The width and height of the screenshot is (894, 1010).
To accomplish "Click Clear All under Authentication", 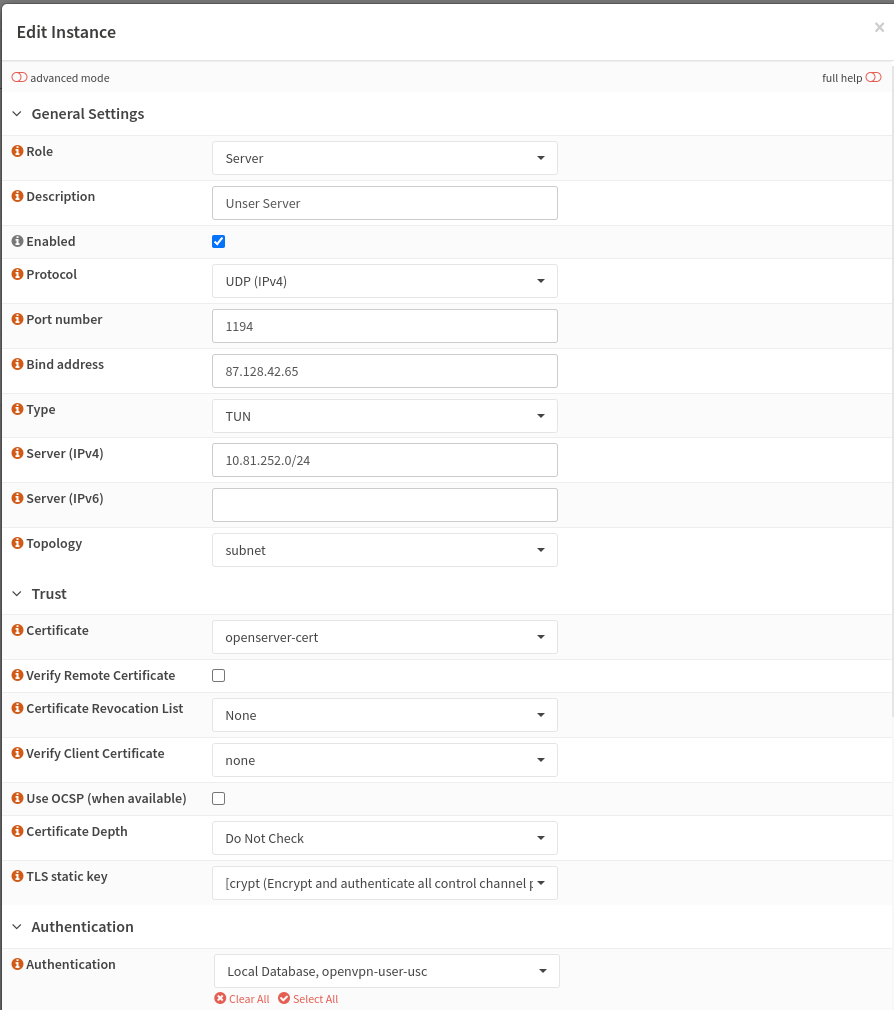I will coord(241,998).
